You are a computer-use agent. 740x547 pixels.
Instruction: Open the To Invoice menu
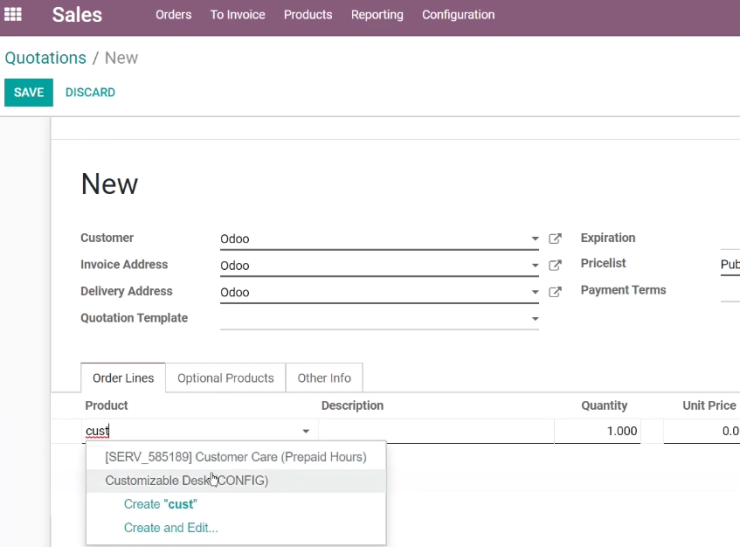[x=238, y=15]
